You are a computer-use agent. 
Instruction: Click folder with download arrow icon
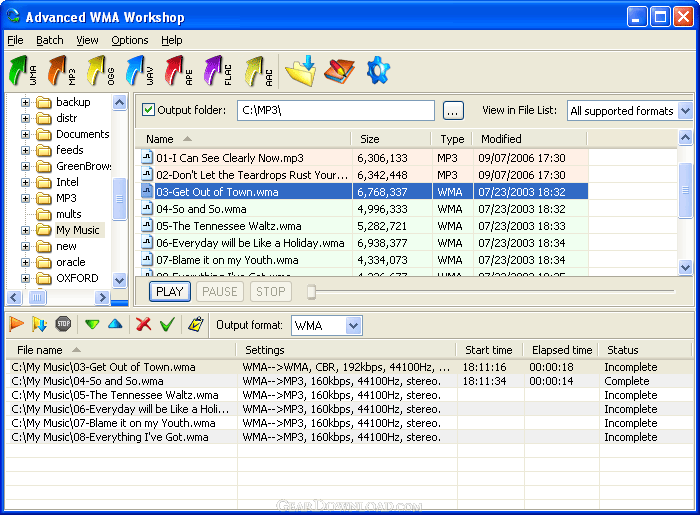[301, 71]
